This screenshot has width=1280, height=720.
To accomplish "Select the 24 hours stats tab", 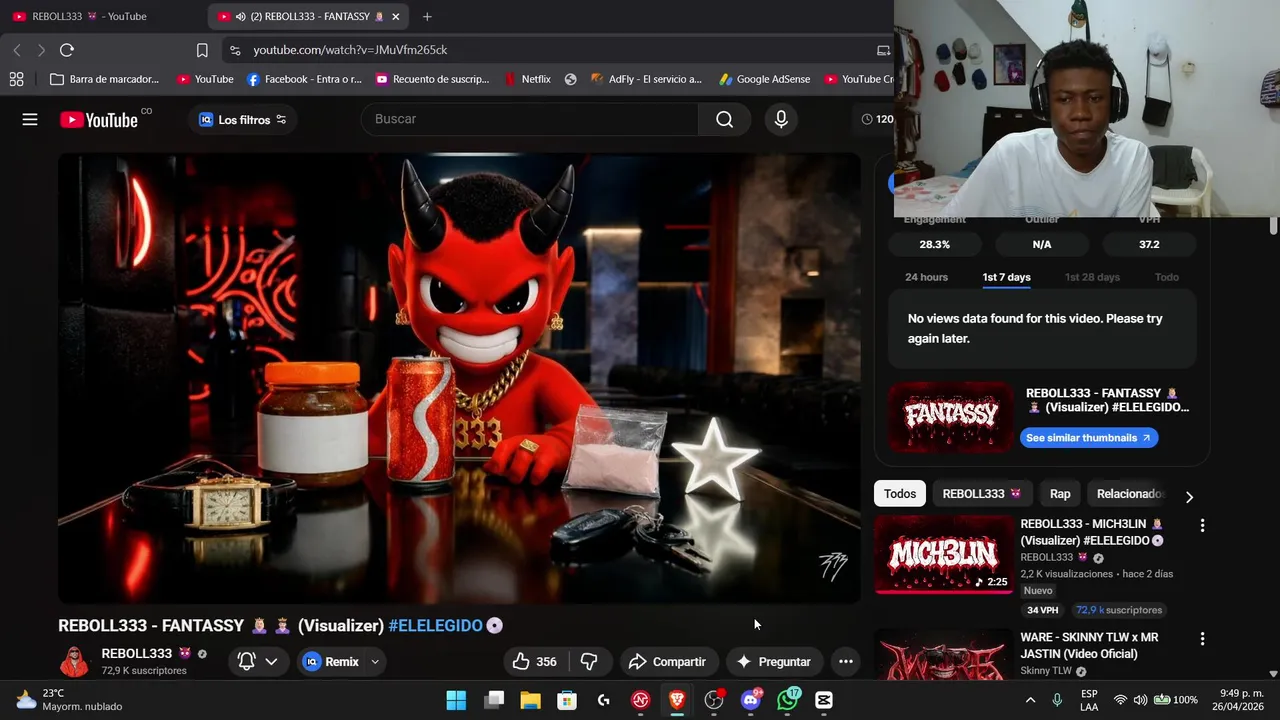I will coord(926,277).
